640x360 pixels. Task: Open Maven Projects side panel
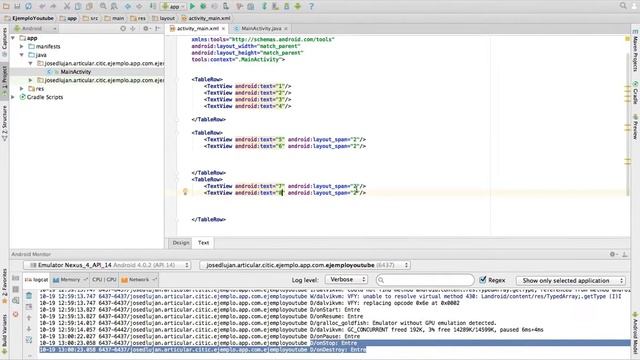[635, 51]
